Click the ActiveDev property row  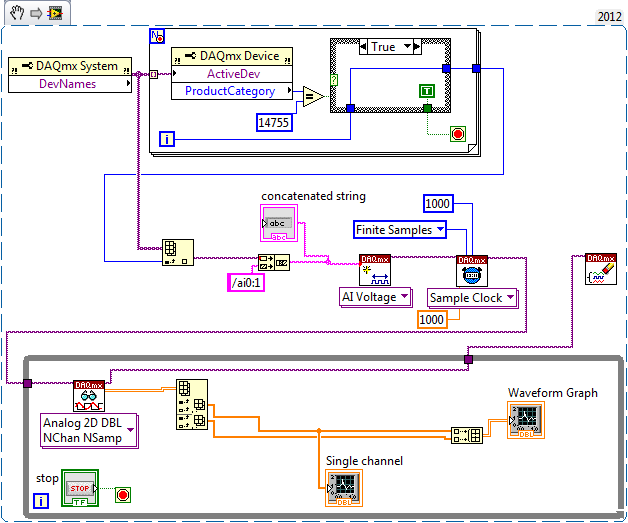[232, 74]
